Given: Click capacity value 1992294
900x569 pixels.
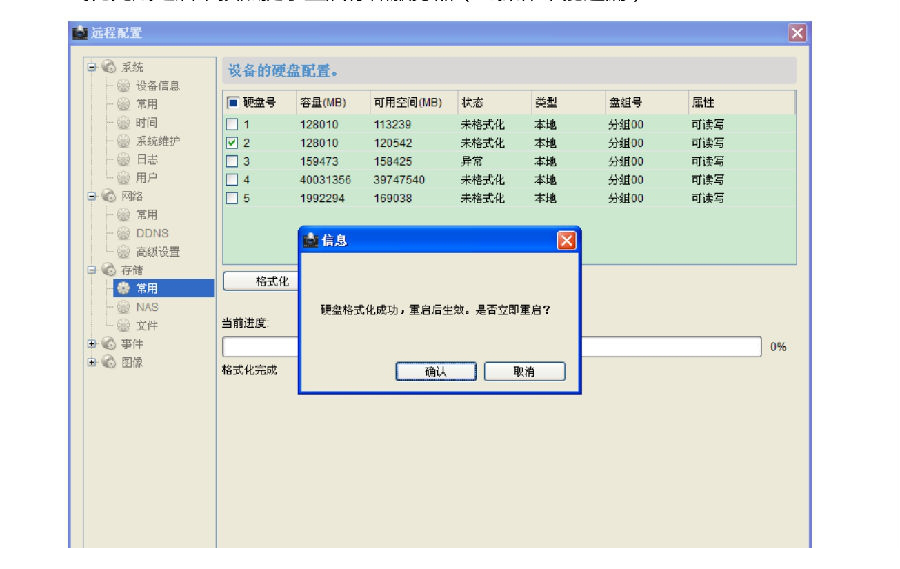Looking at the screenshot, I should pos(322,198).
